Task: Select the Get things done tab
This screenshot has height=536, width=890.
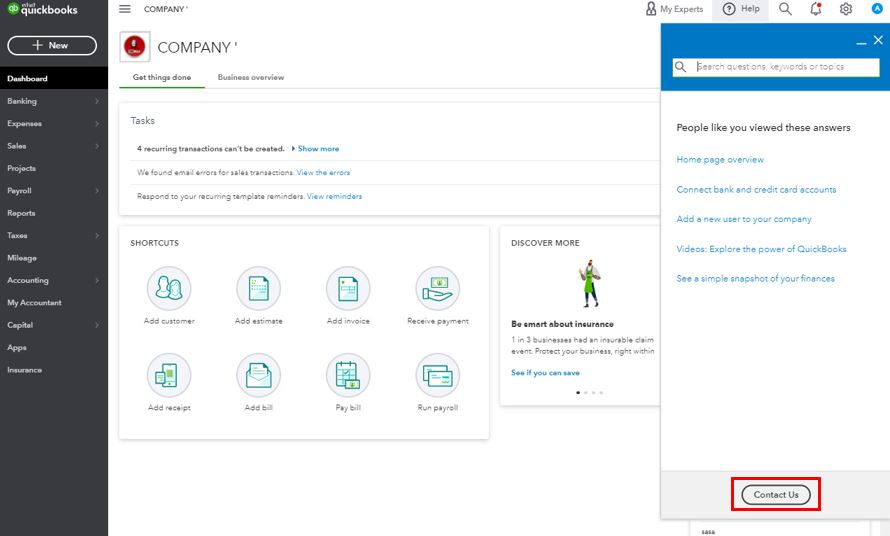Action: click(x=162, y=77)
